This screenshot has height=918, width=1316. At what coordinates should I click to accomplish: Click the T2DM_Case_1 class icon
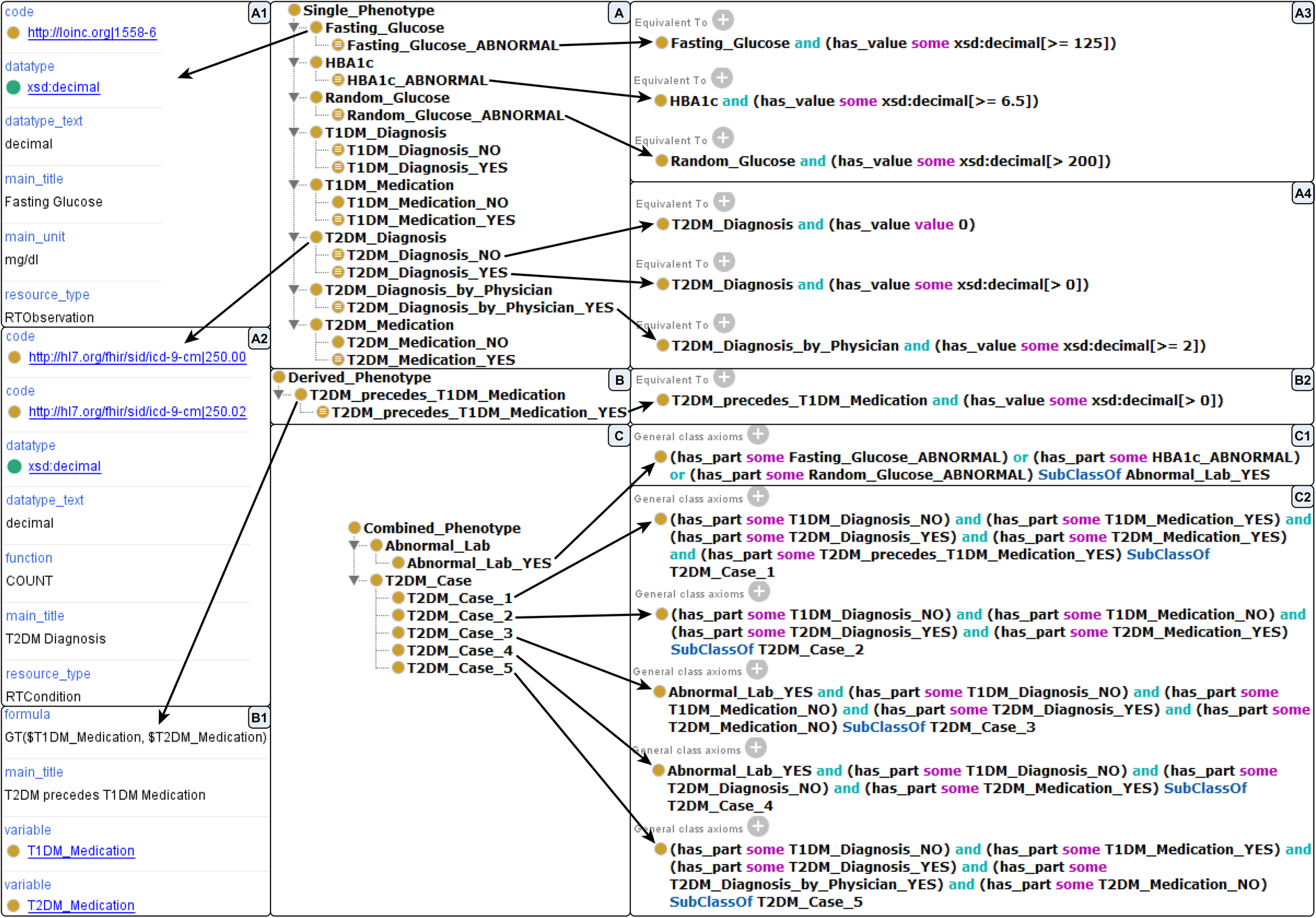(398, 598)
